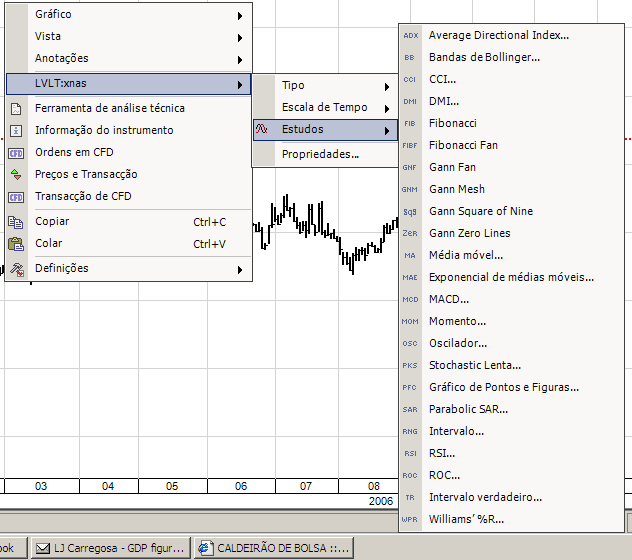Choose Parabolic SAR... study
Screen dimensions: 632x560
[511, 409]
